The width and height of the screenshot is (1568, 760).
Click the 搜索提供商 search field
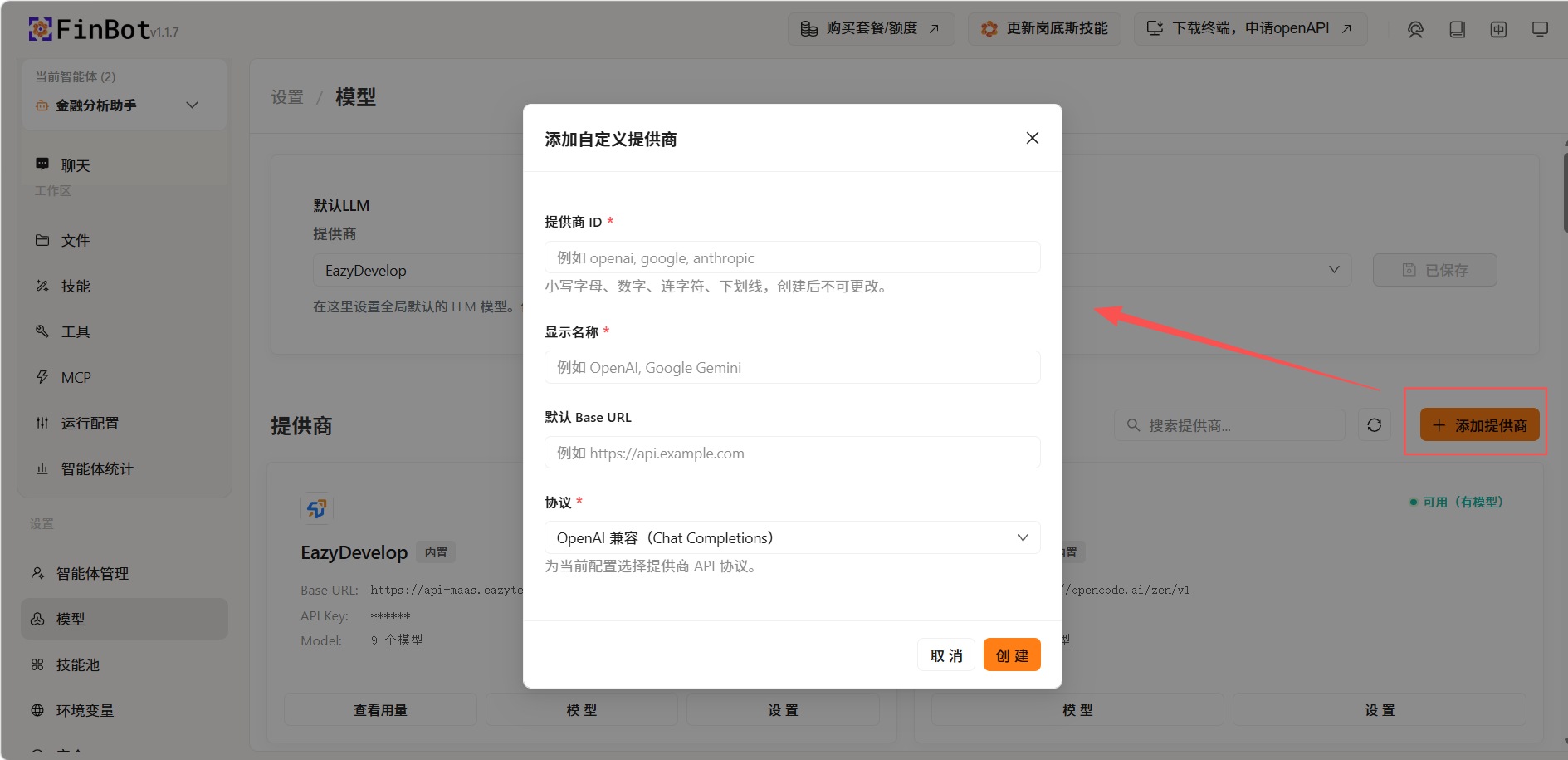[x=1229, y=425]
